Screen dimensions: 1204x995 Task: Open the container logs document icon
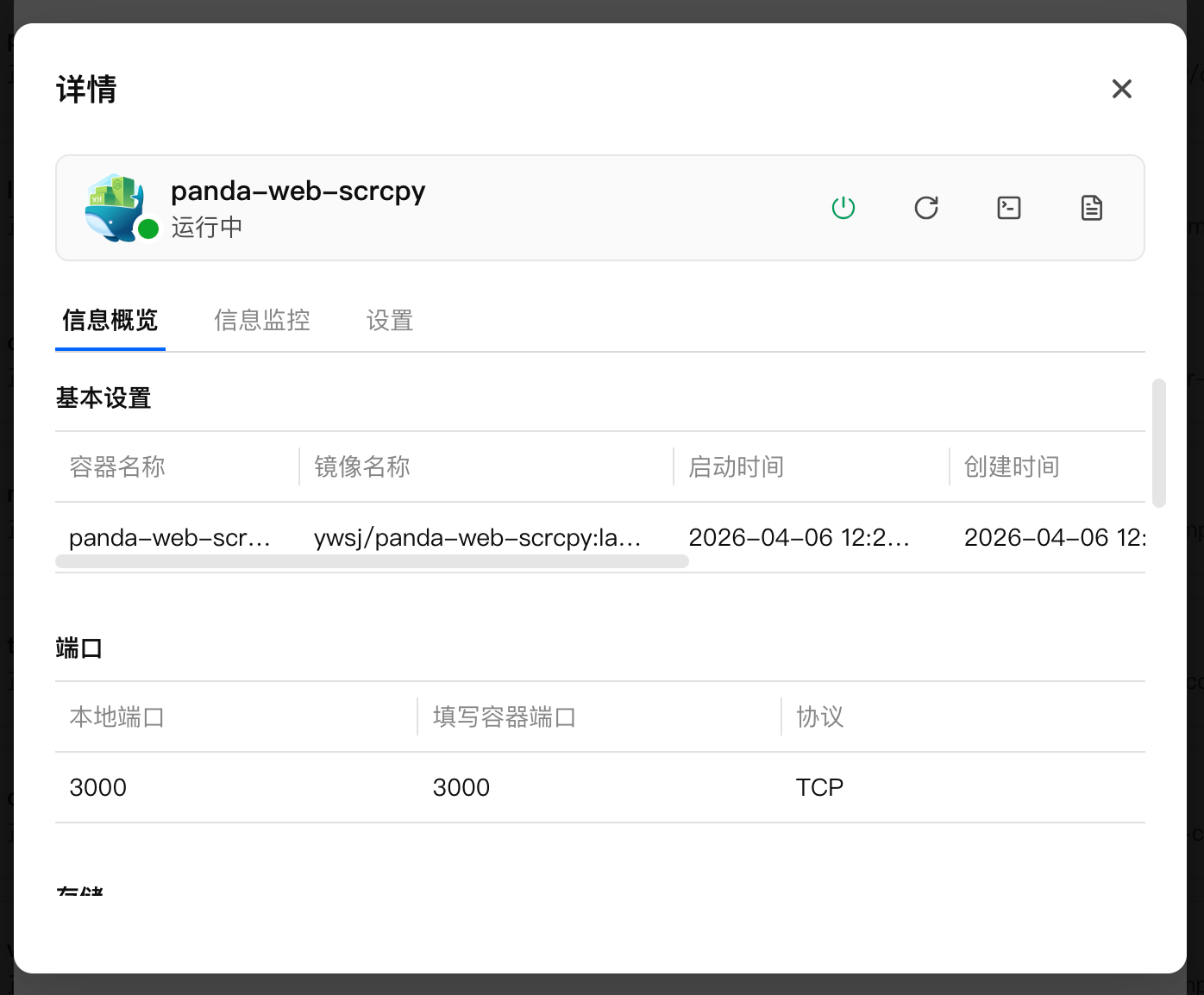[x=1091, y=208]
